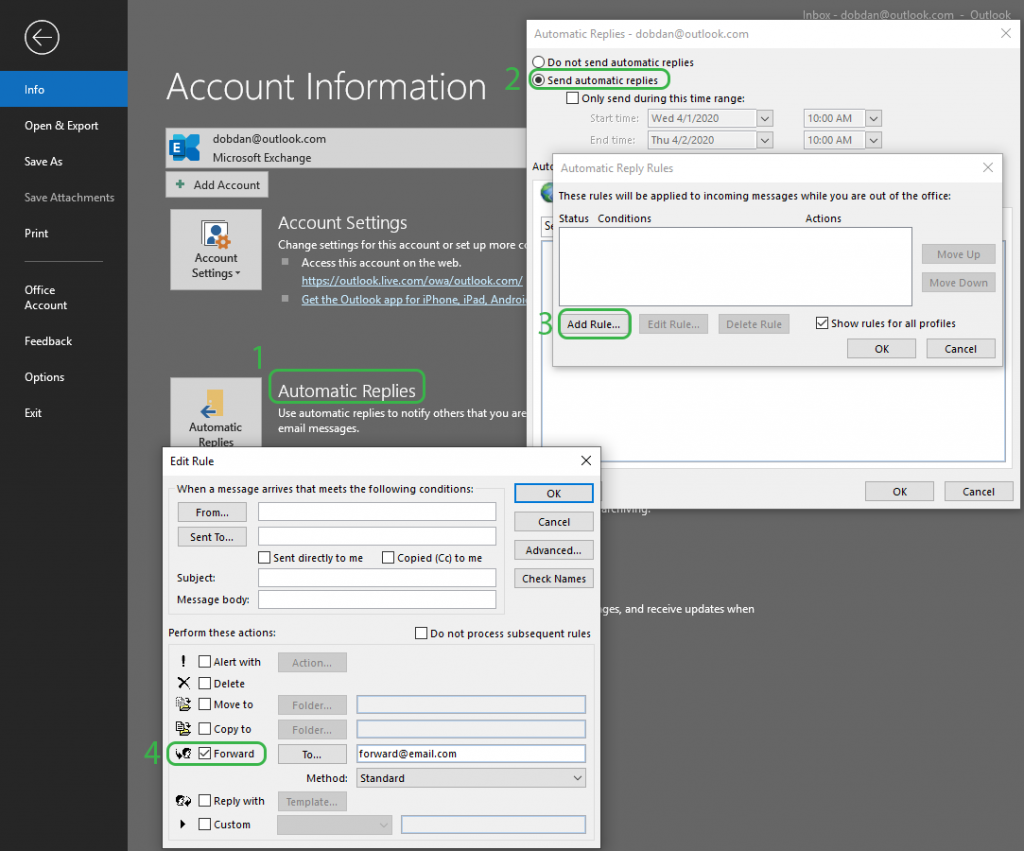Tick the Sent directly to me checkbox

(x=265, y=558)
